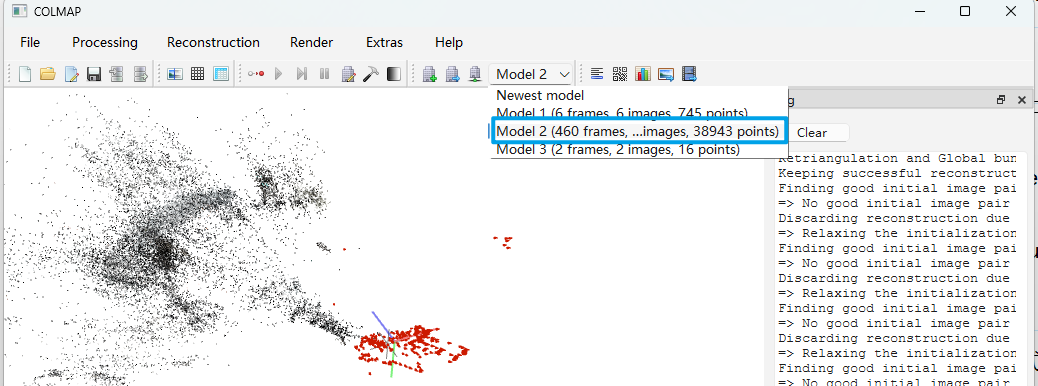
Task: Minimize the COLMAP window
Action: point(920,11)
